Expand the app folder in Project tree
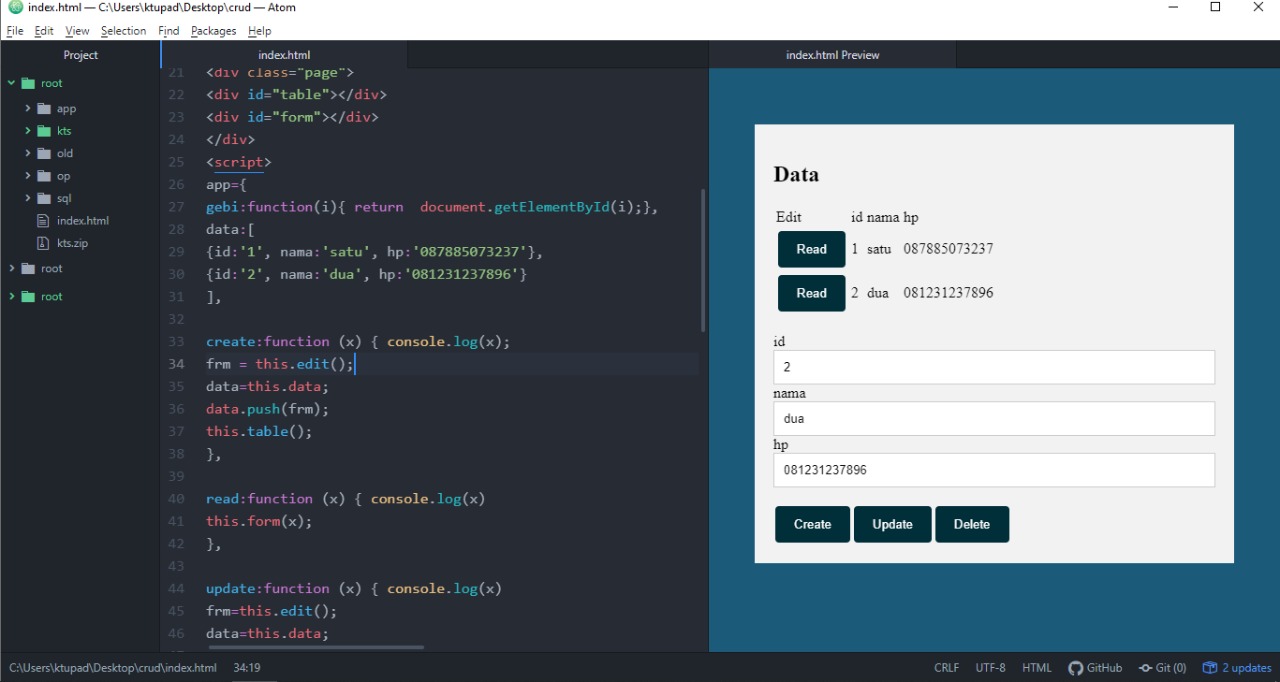Screen dimensions: 1280x682 (x=26, y=108)
